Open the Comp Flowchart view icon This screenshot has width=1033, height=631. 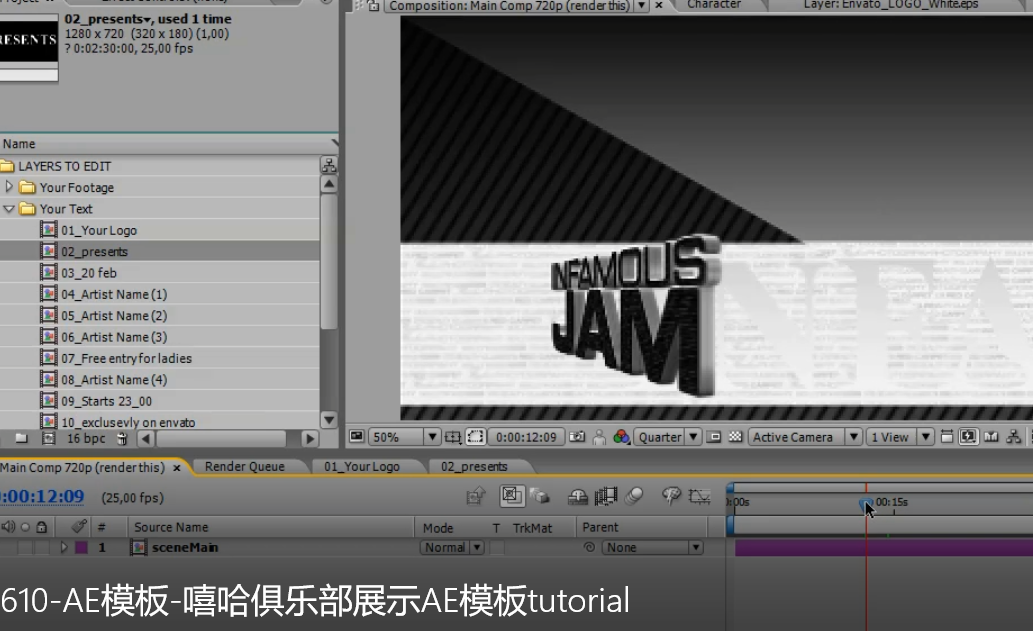[x=1014, y=437]
